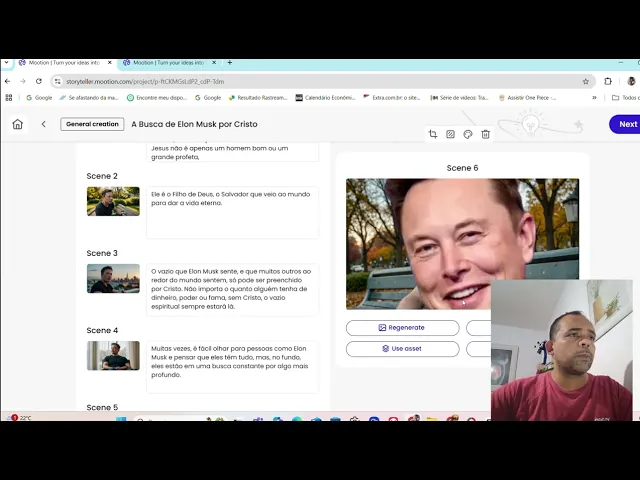Edit the Scene 1 text about Jesus
The width and height of the screenshot is (640, 480).
pyautogui.click(x=233, y=152)
